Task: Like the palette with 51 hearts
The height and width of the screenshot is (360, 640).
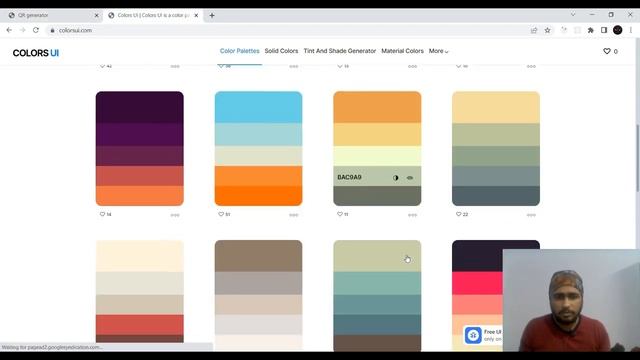Action: point(221,214)
